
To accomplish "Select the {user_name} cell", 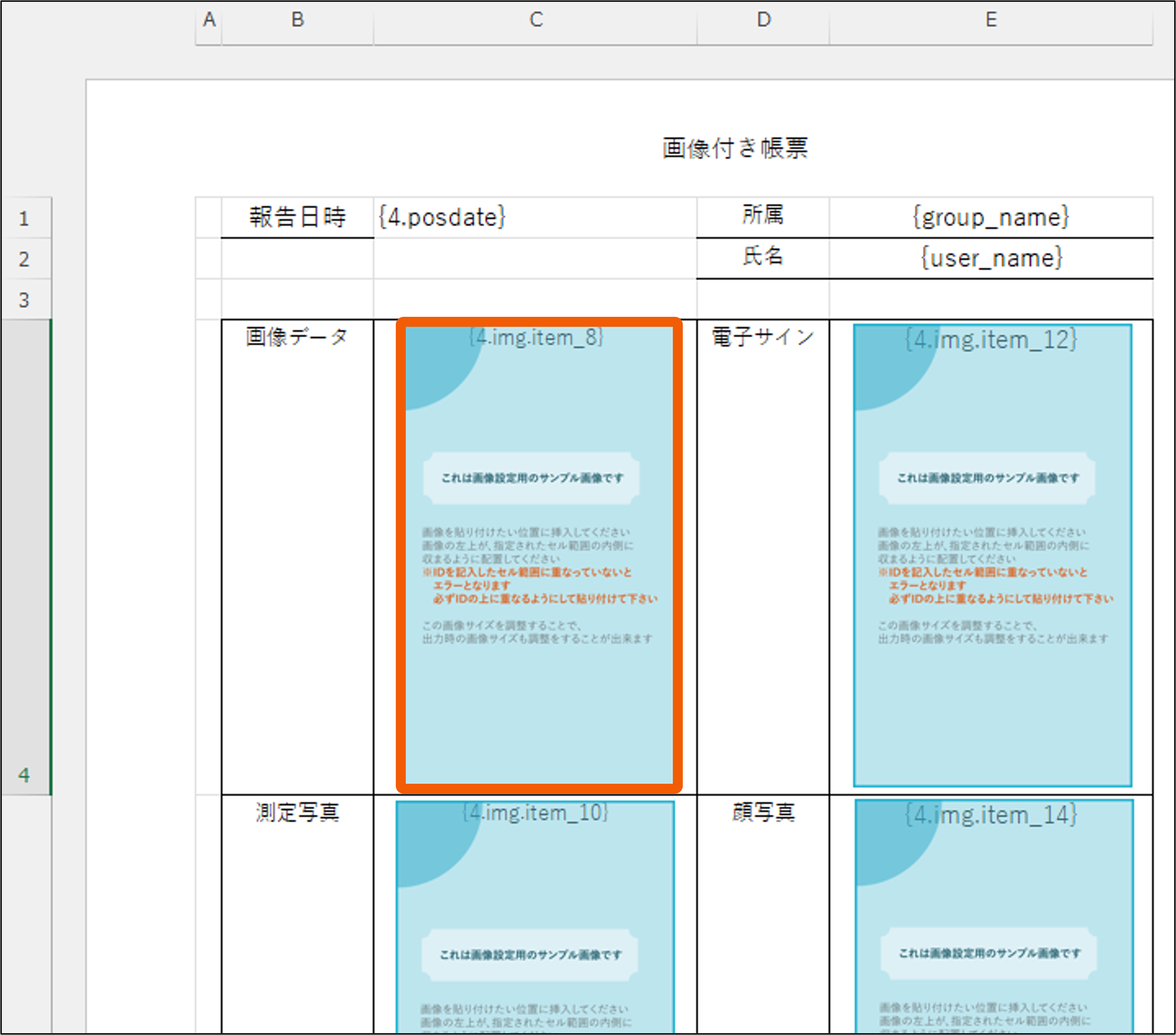I will click(991, 259).
